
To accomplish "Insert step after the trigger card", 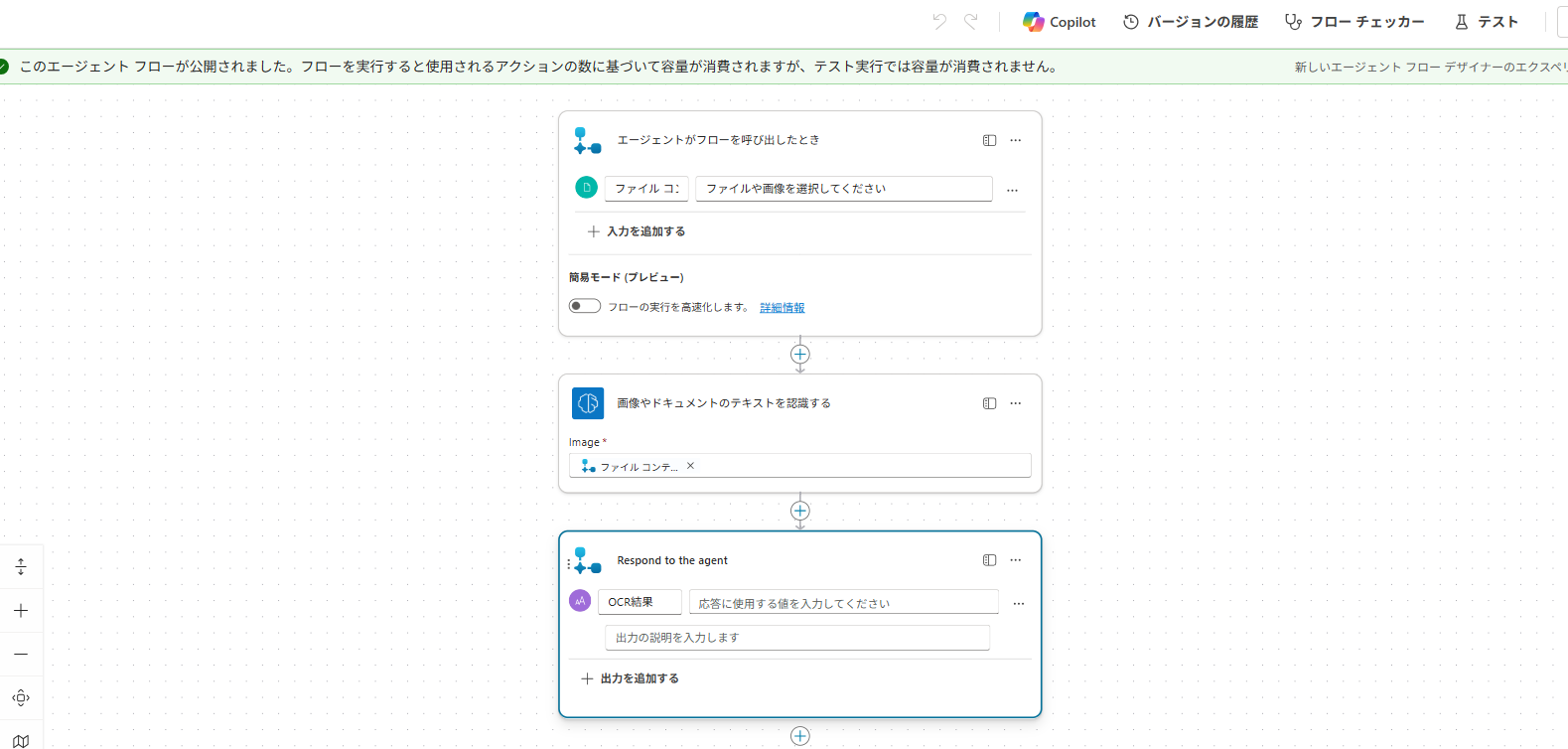I will tap(800, 355).
